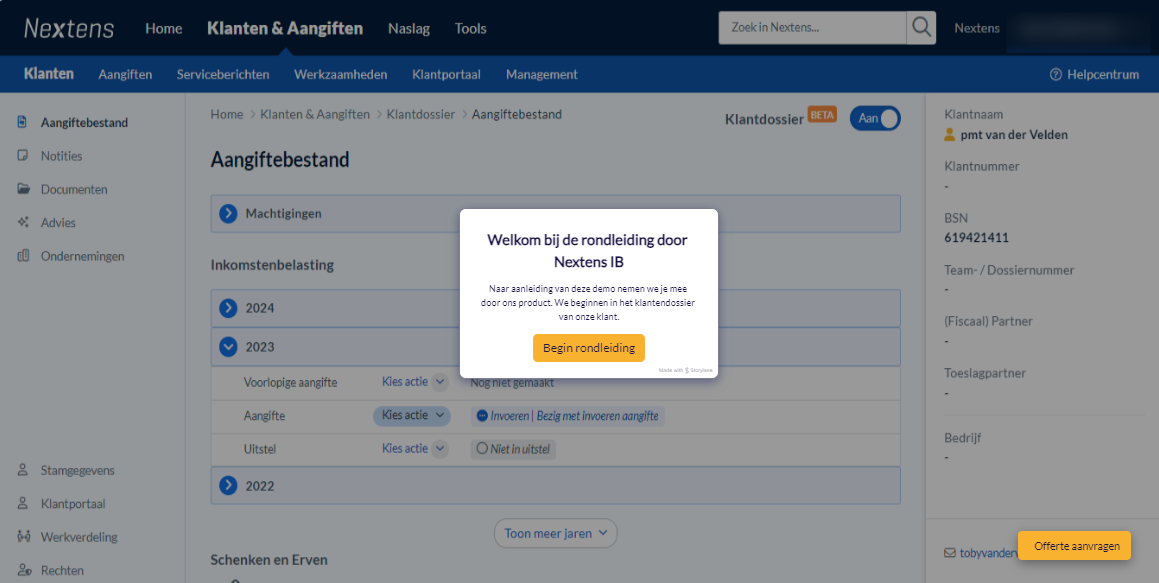The height and width of the screenshot is (583, 1159).
Task: Open Documenten in the sidebar
Action: pyautogui.click(x=74, y=189)
